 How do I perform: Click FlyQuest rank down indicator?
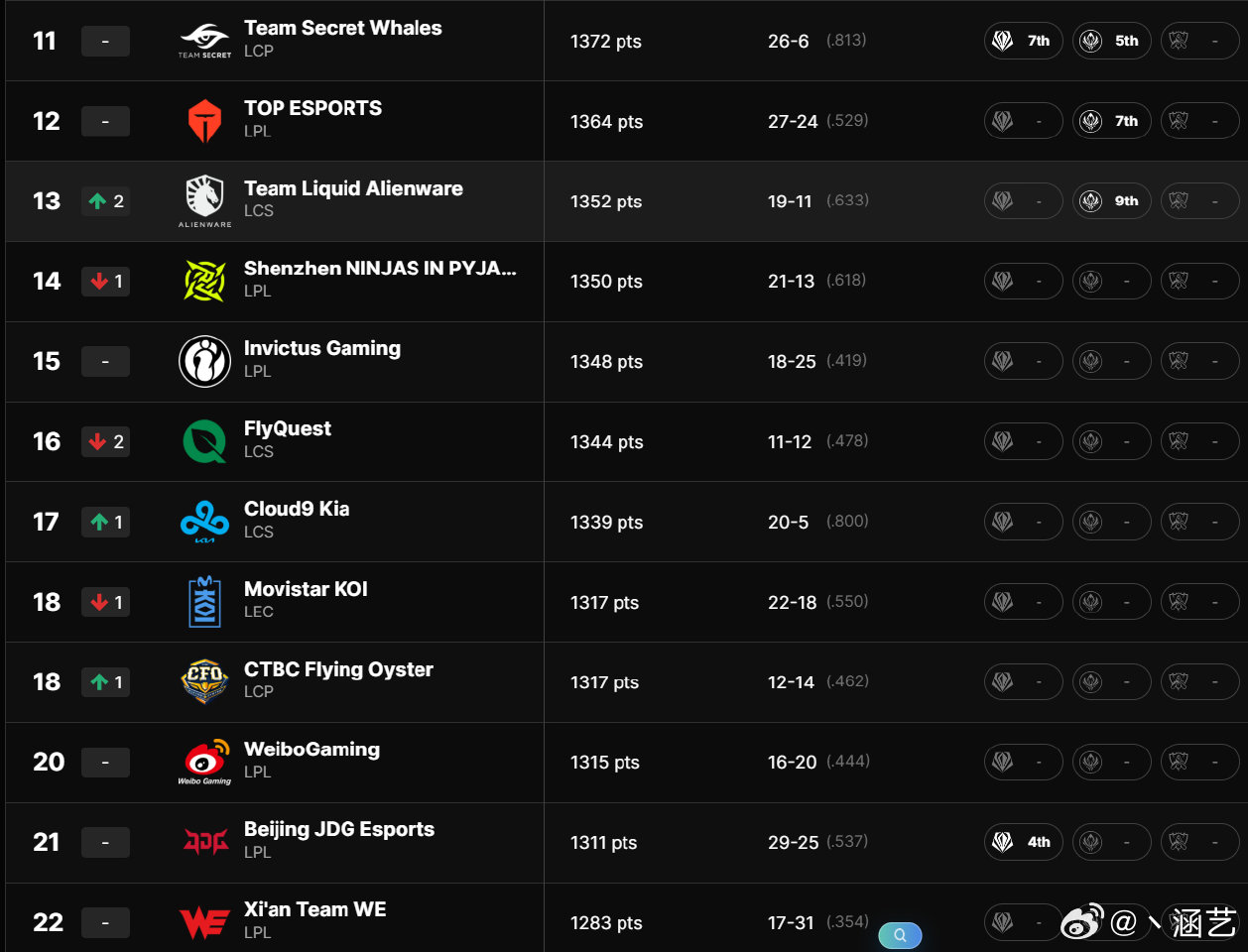click(x=105, y=441)
